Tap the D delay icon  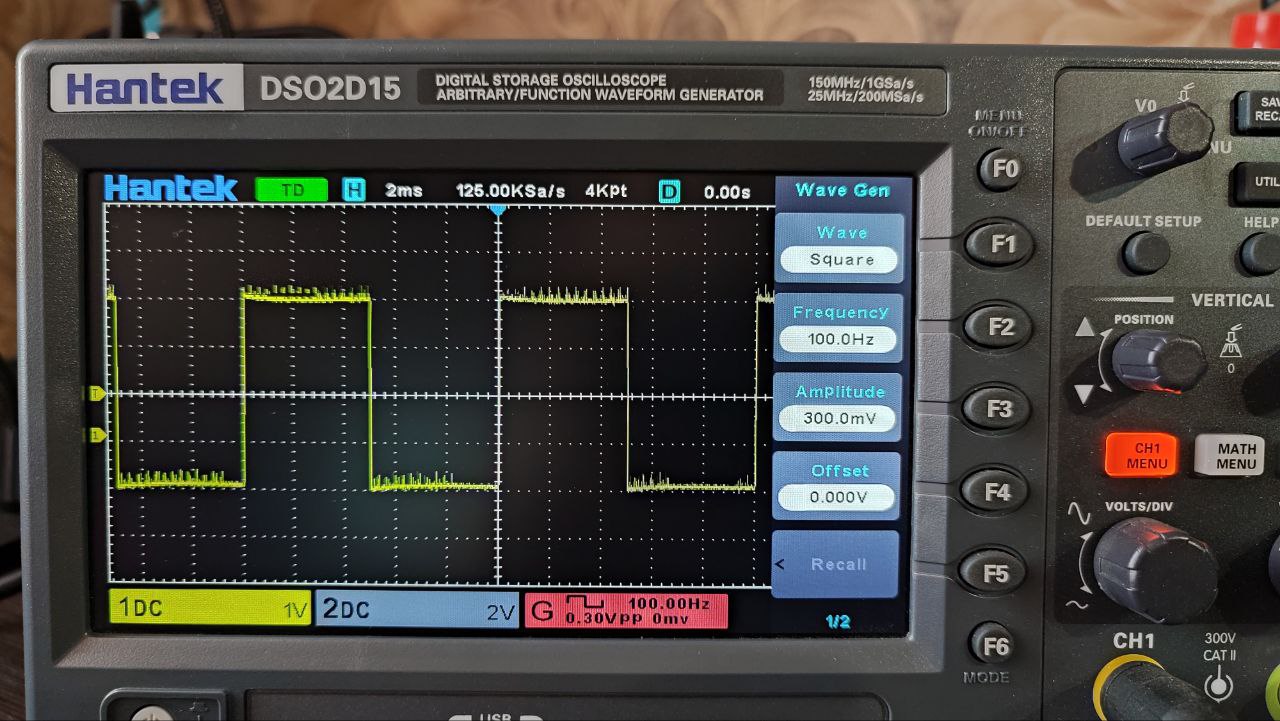point(669,191)
